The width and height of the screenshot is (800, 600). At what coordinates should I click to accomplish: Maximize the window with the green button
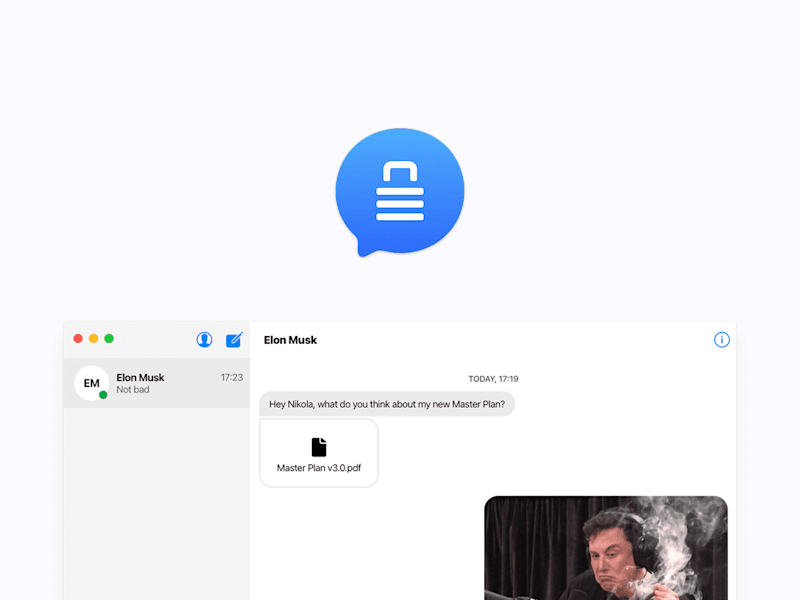click(x=109, y=338)
